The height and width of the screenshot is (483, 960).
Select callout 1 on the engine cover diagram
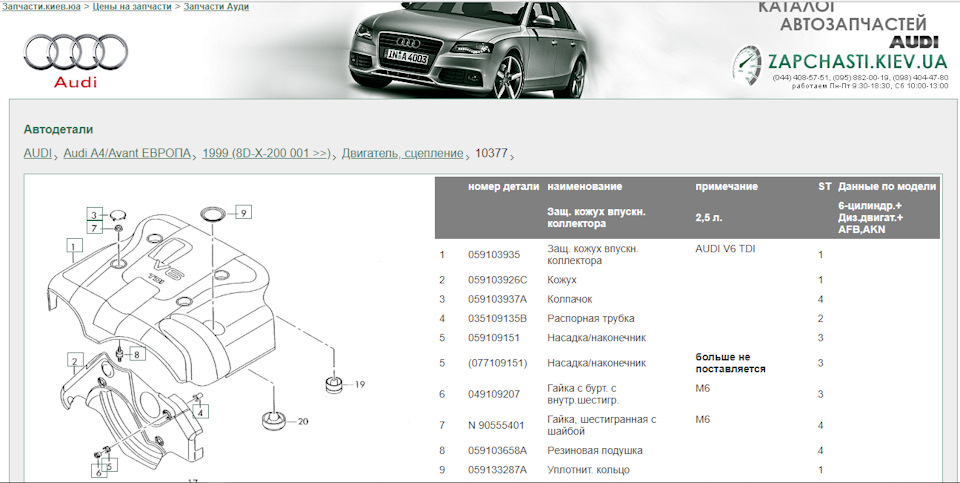74,247
